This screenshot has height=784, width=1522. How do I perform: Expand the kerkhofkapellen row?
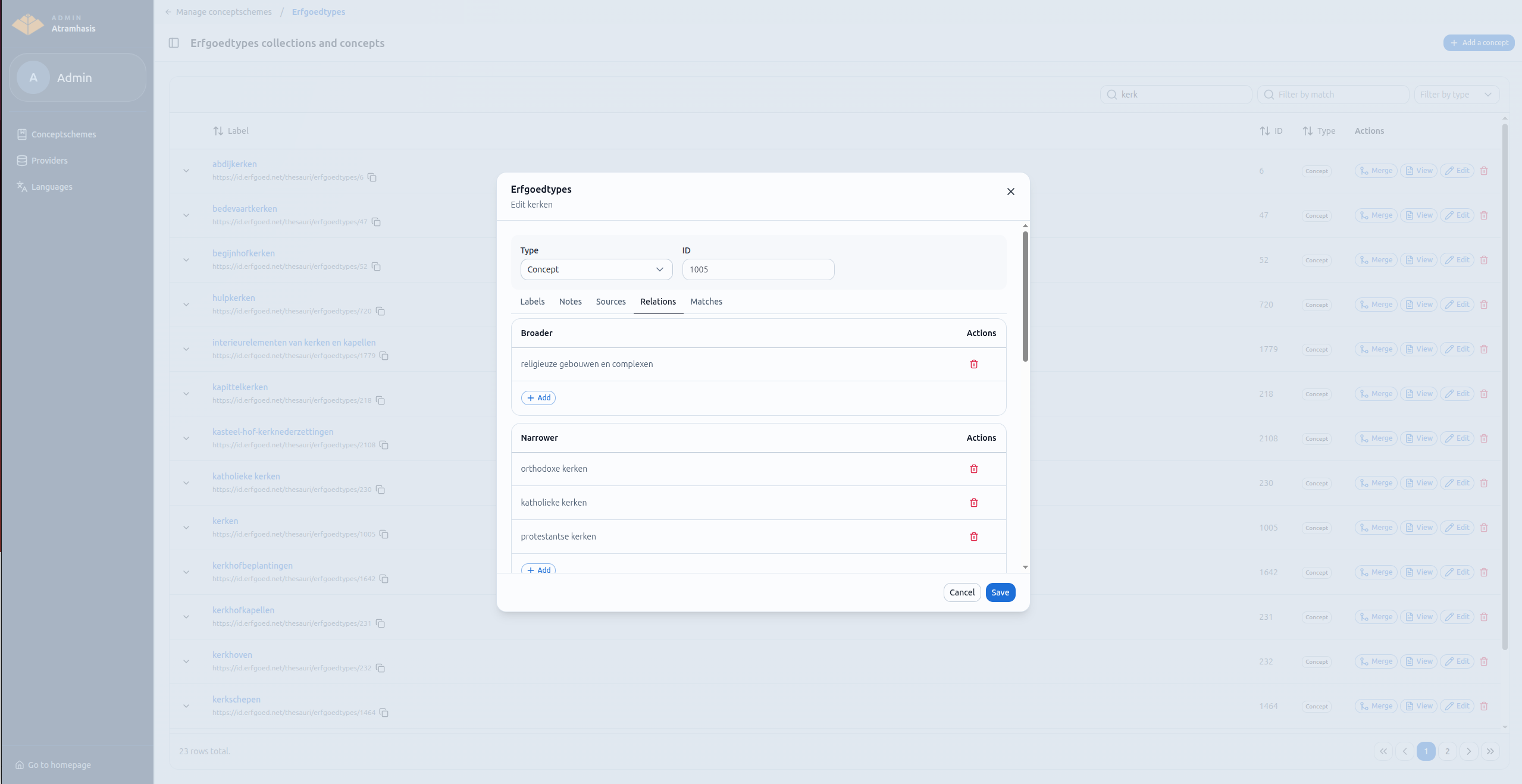[186, 617]
